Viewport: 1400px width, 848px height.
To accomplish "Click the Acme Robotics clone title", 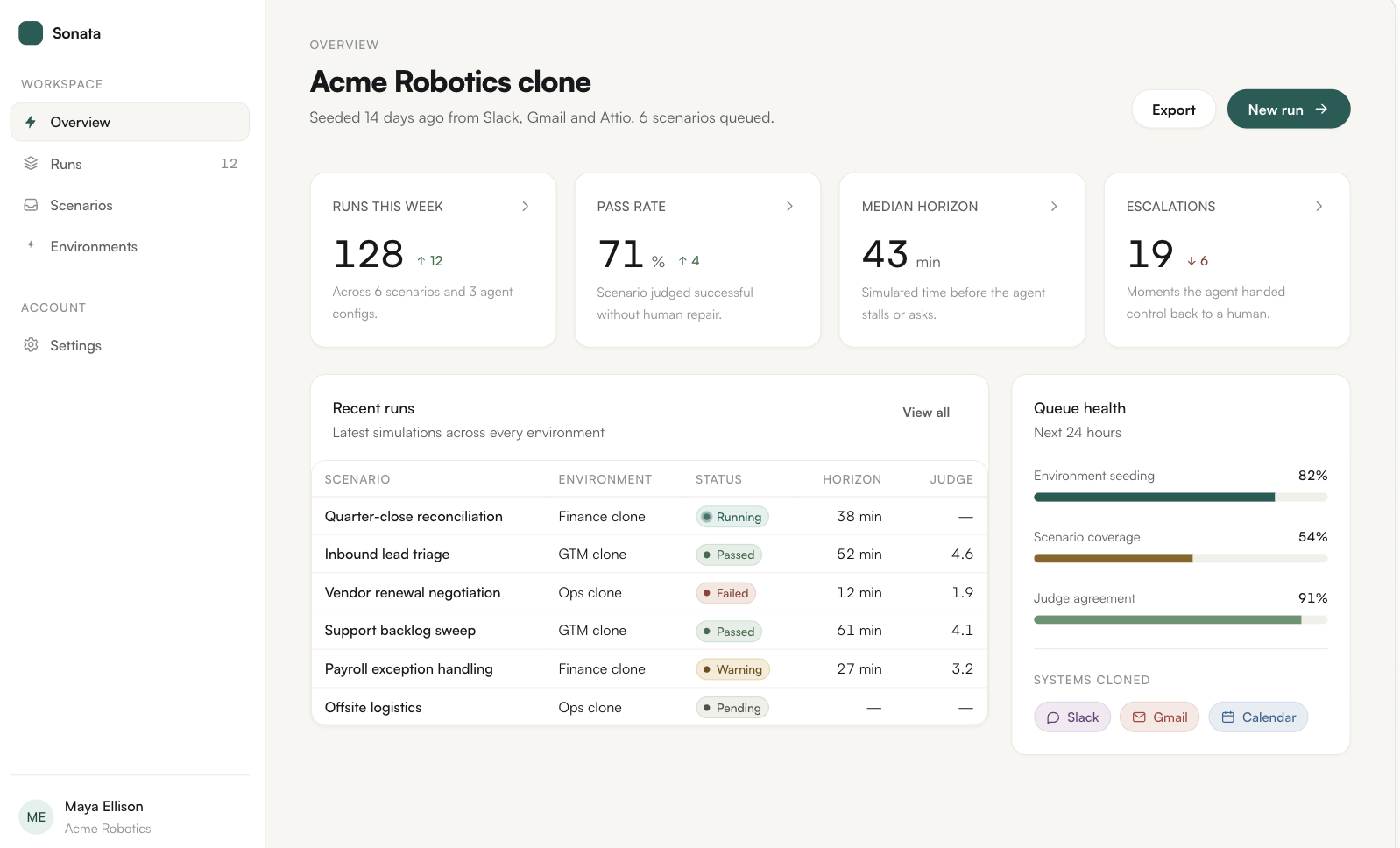I will [450, 81].
